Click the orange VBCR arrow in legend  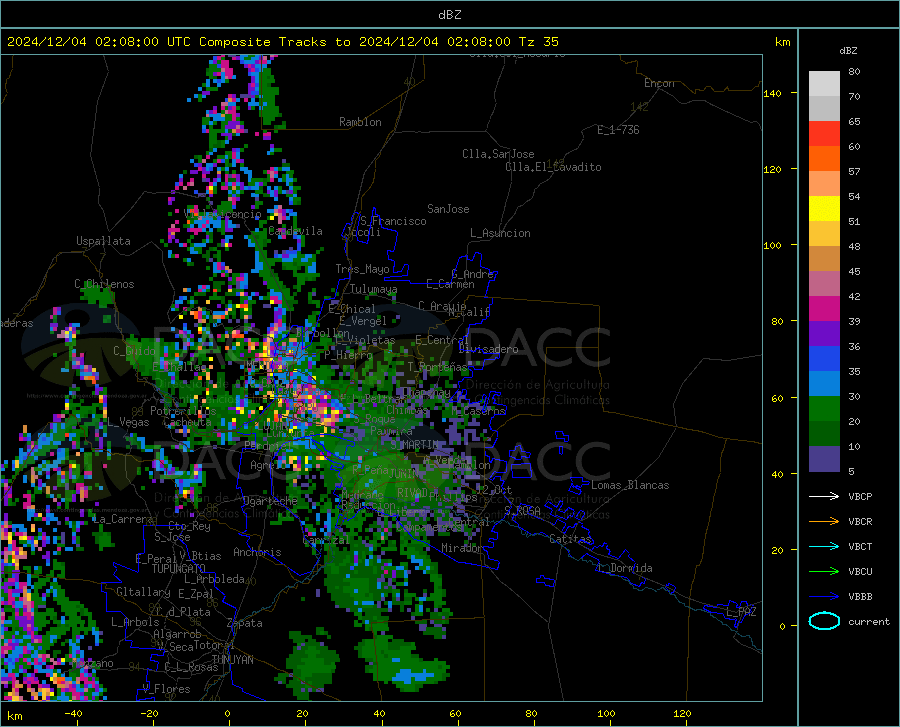point(824,522)
